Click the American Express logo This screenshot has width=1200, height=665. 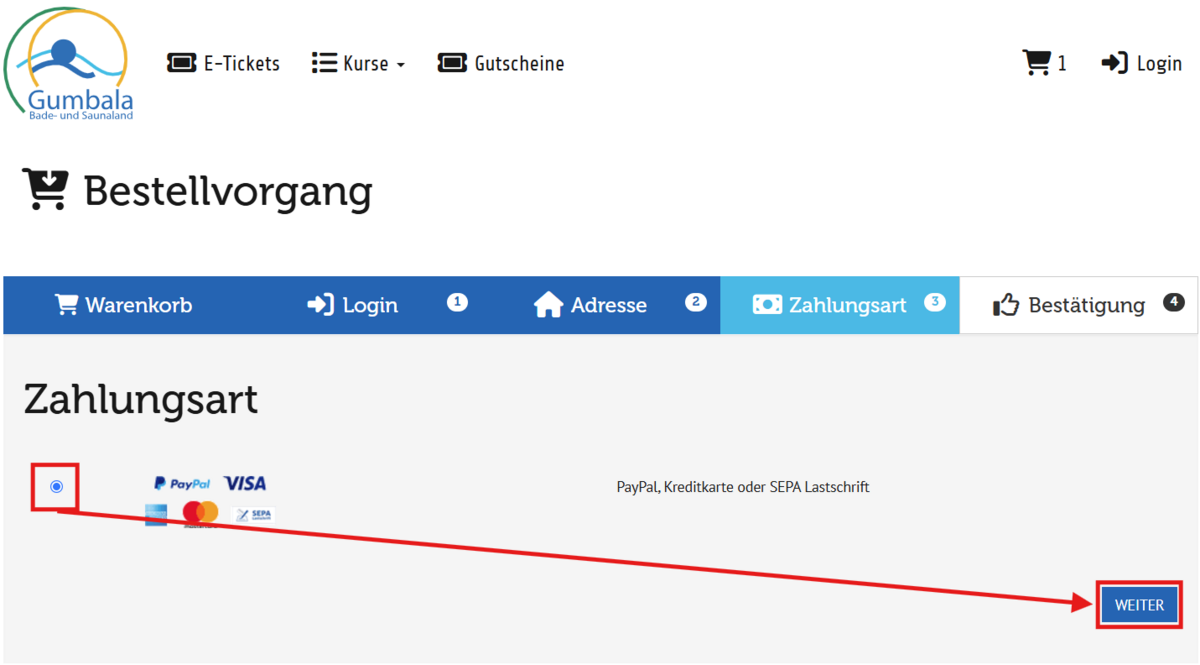pos(156,514)
